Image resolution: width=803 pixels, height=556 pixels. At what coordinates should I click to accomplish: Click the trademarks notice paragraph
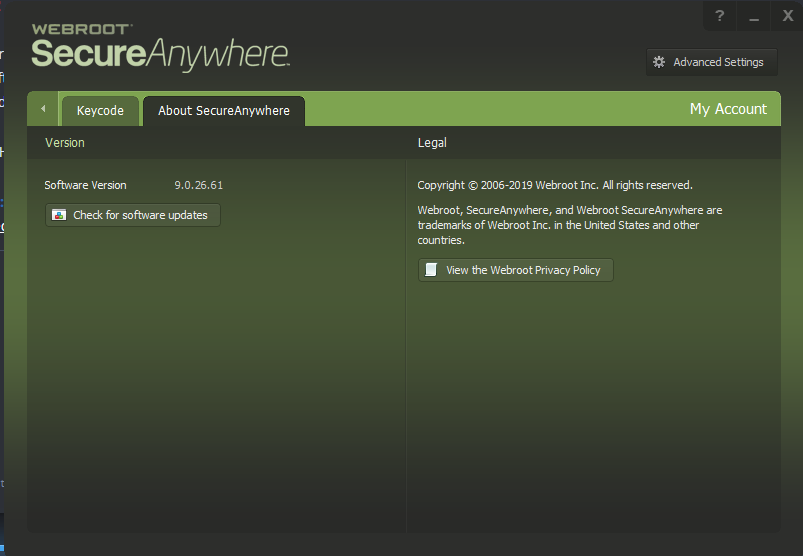[569, 225]
